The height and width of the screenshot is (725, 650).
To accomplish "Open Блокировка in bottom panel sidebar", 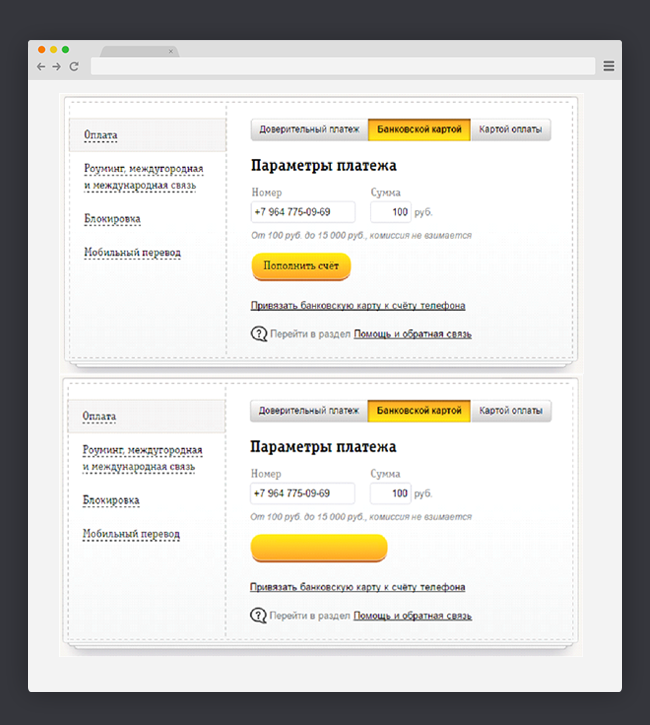I will (x=111, y=500).
